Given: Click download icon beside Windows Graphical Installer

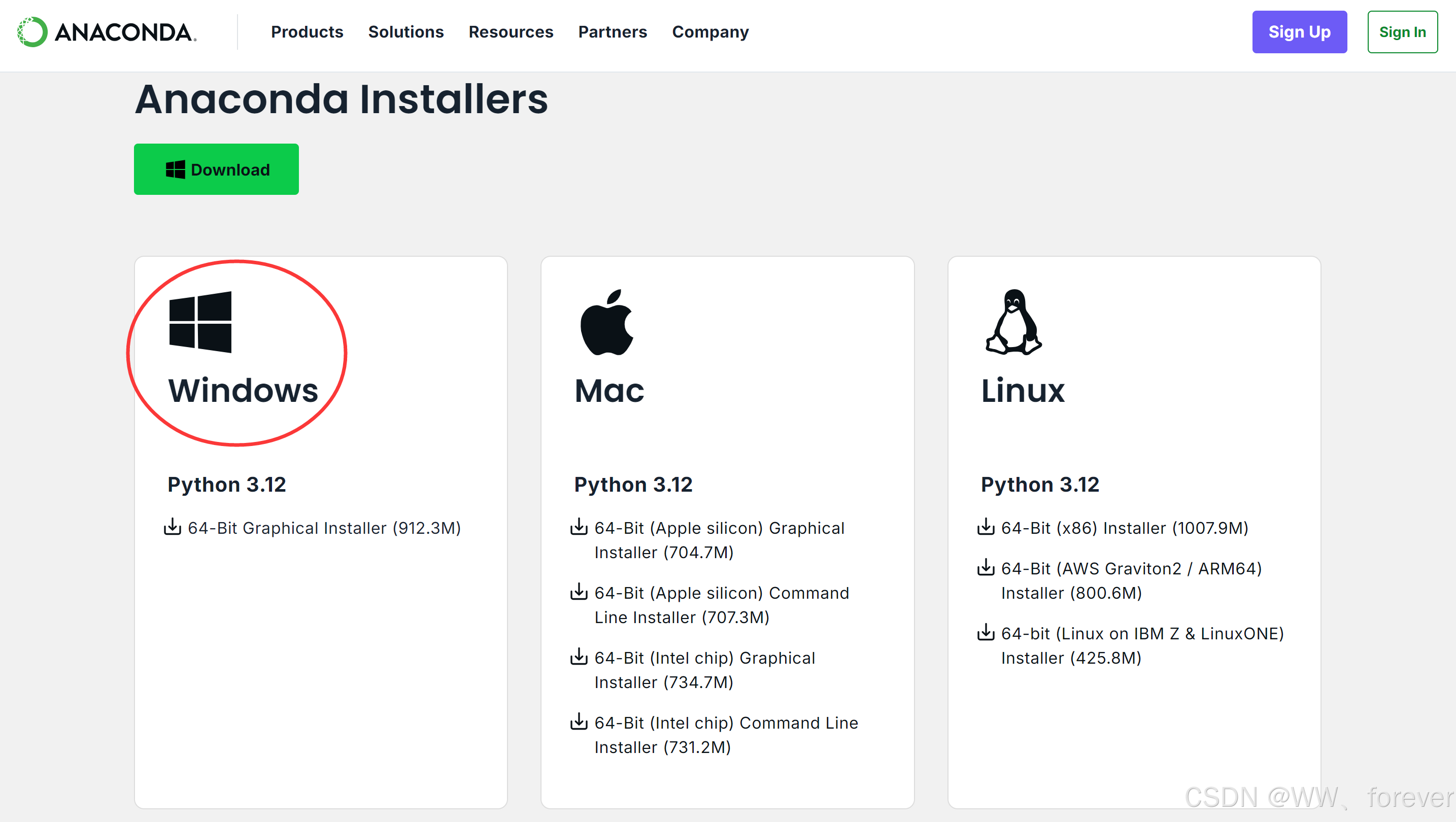Looking at the screenshot, I should (x=172, y=527).
